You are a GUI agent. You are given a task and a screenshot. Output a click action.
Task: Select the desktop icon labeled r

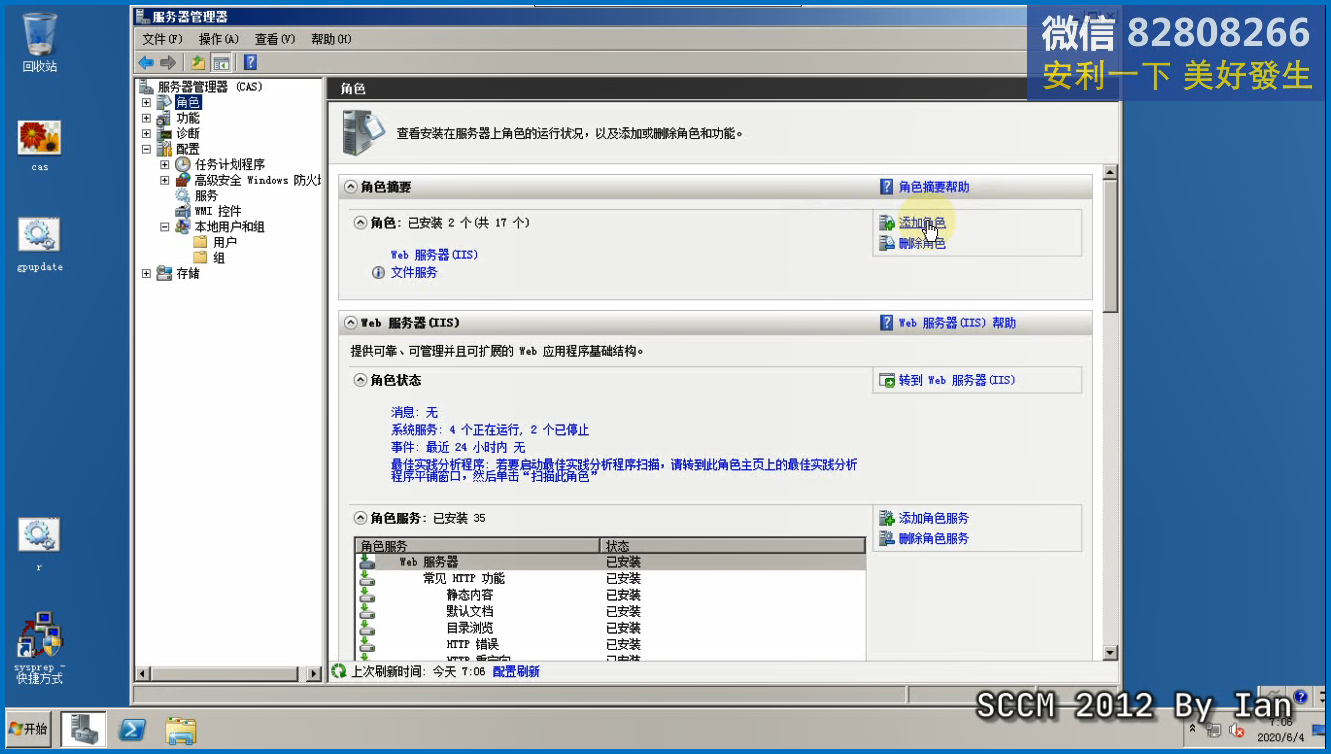point(39,544)
